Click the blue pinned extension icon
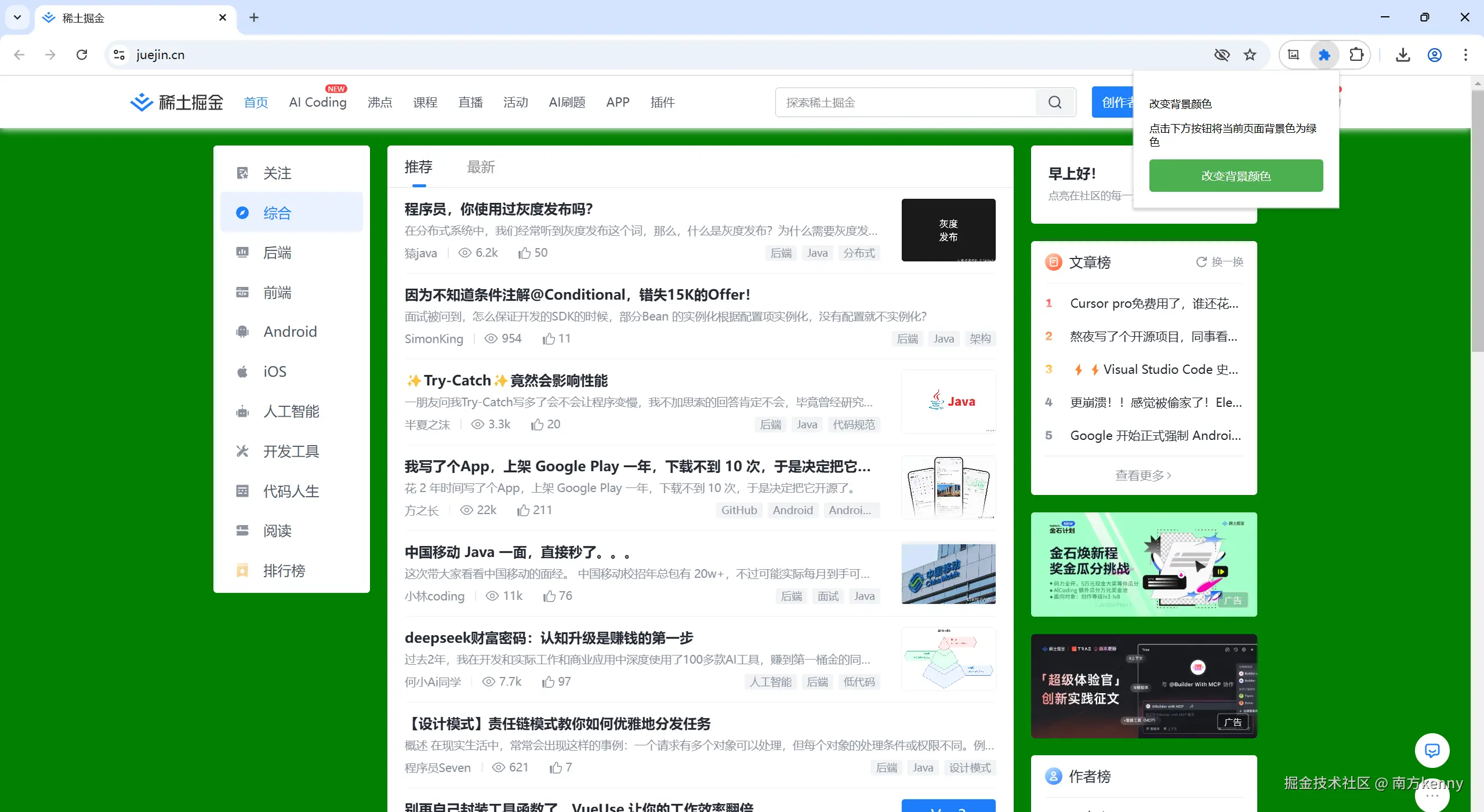Image resolution: width=1484 pixels, height=812 pixels. 1323,54
